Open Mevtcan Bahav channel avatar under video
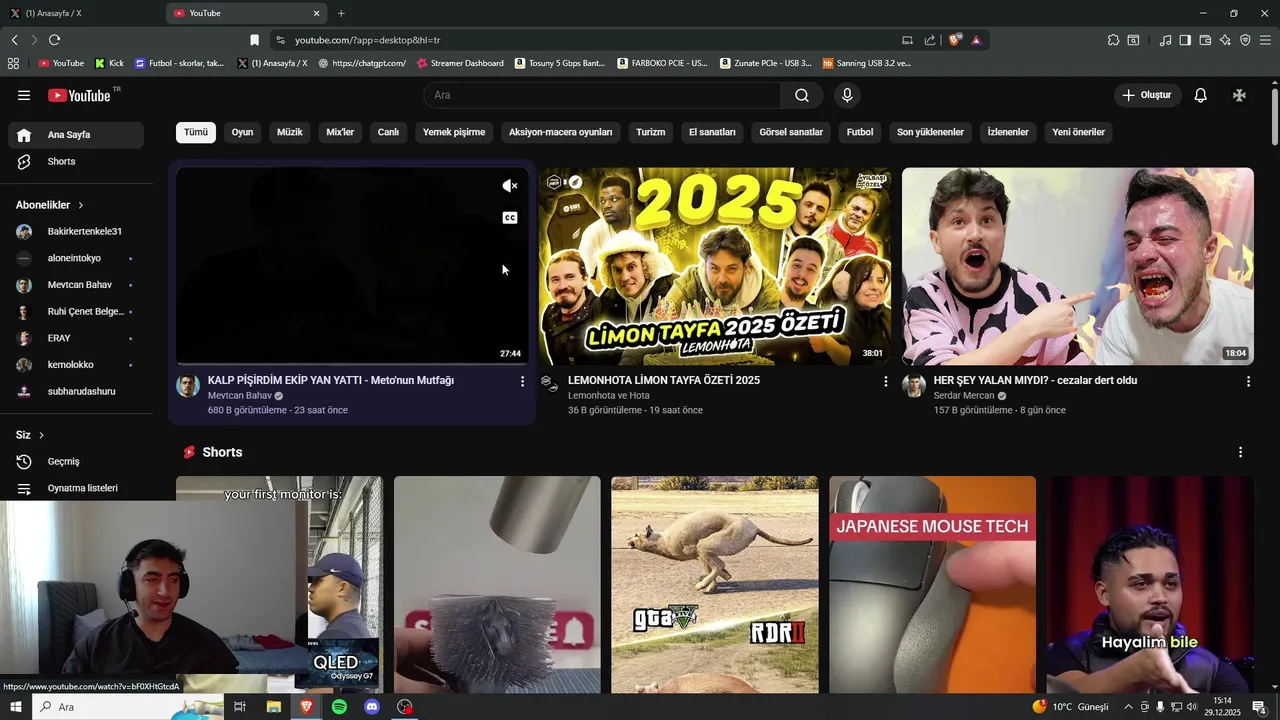 (x=188, y=386)
